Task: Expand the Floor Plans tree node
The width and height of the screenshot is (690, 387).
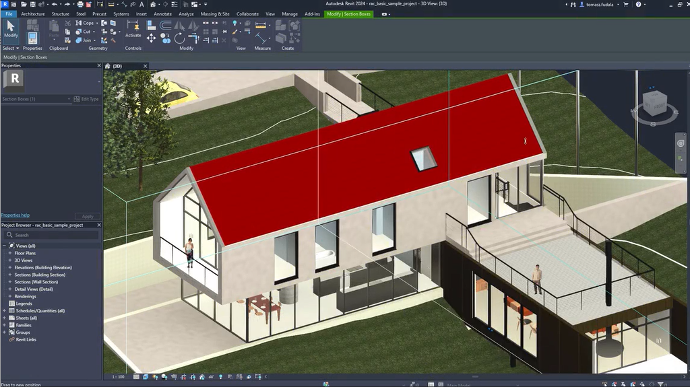Action: [10, 253]
